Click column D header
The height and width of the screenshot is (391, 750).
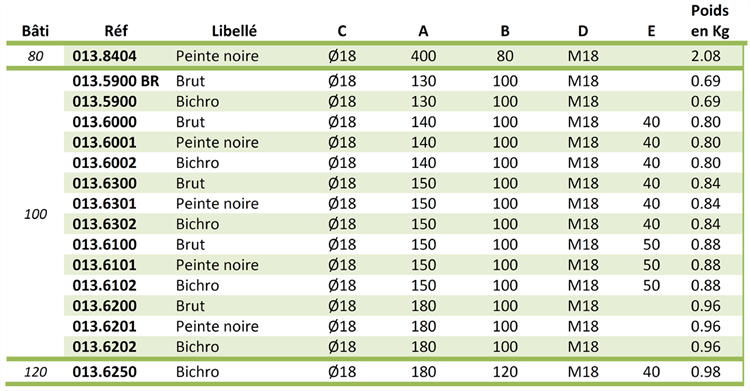click(583, 31)
